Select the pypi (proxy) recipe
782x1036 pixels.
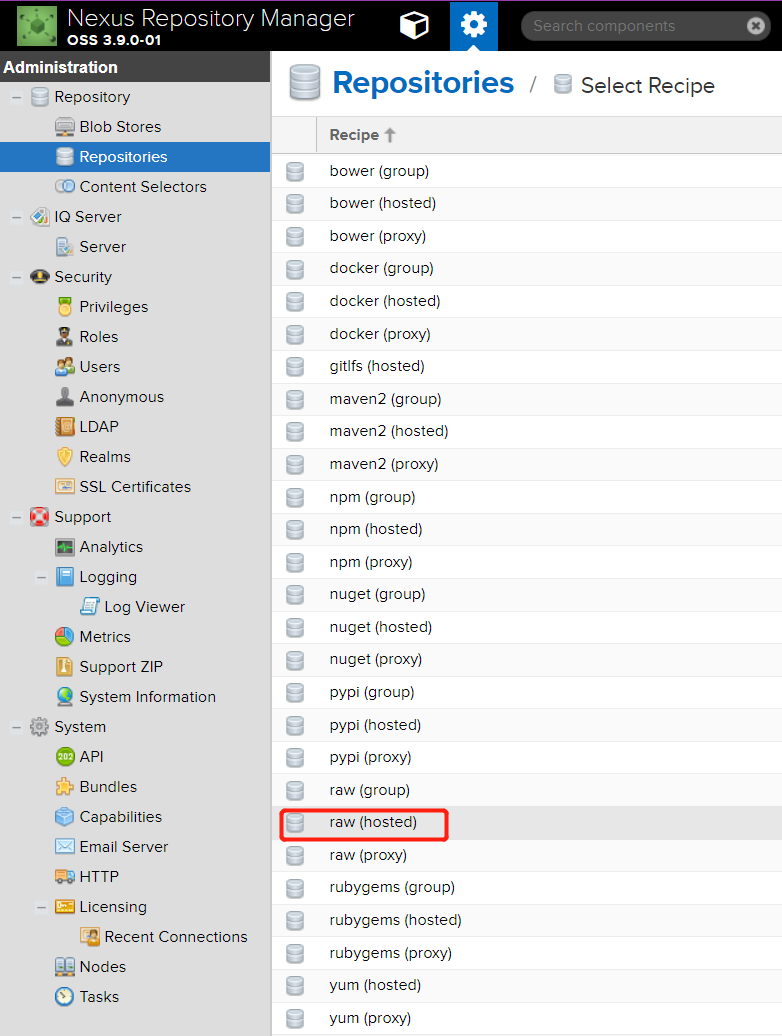pyautogui.click(x=526, y=757)
